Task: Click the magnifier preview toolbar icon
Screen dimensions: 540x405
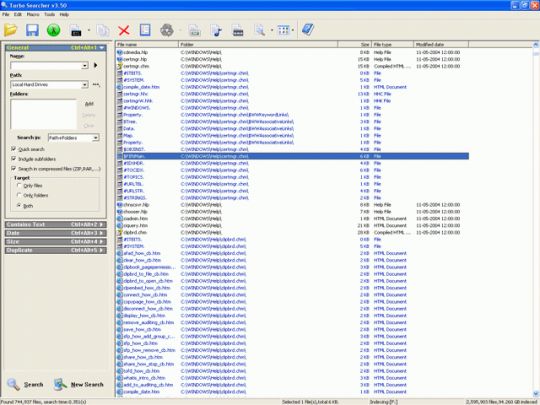Action: coord(260,31)
